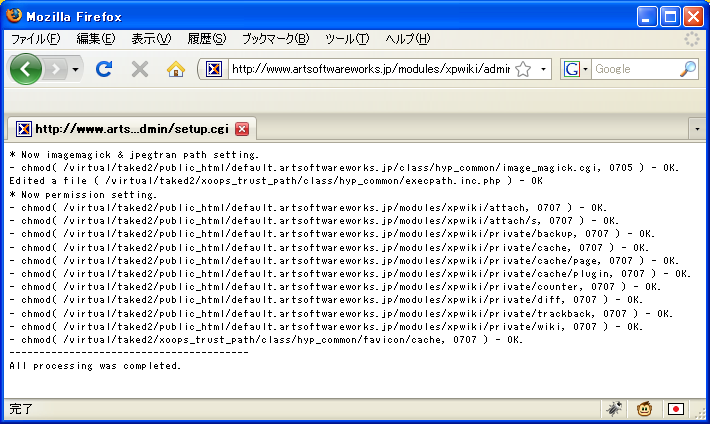Screen dimensions: 710x424
Task: Close the setup.cgi tab
Action: click(242, 129)
